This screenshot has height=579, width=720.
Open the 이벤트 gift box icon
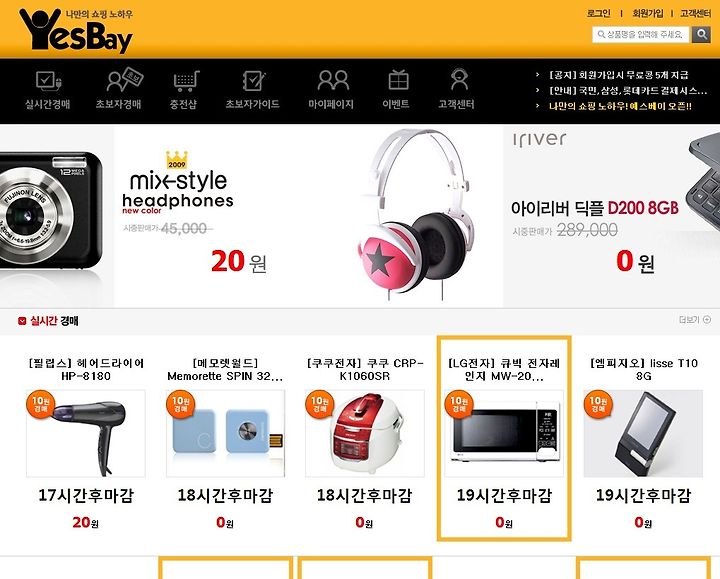click(x=398, y=80)
